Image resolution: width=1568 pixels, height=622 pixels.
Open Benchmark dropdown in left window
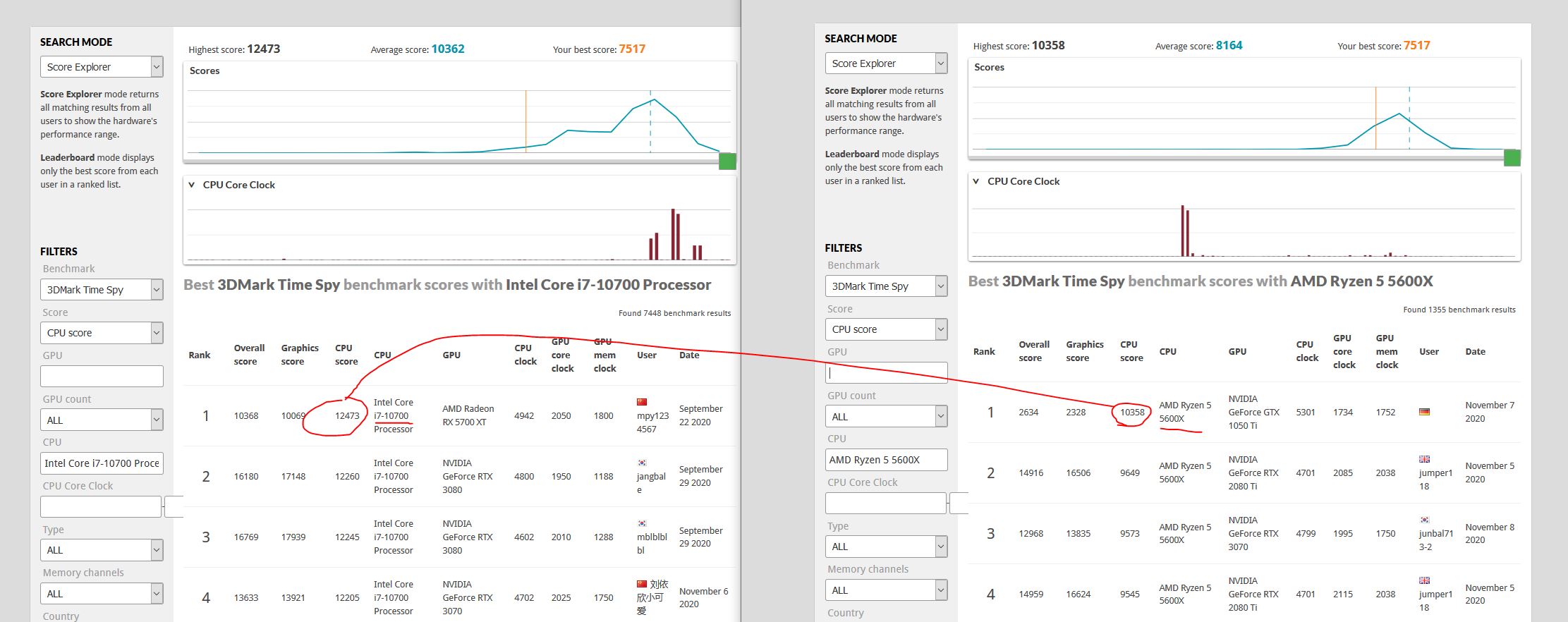point(102,290)
